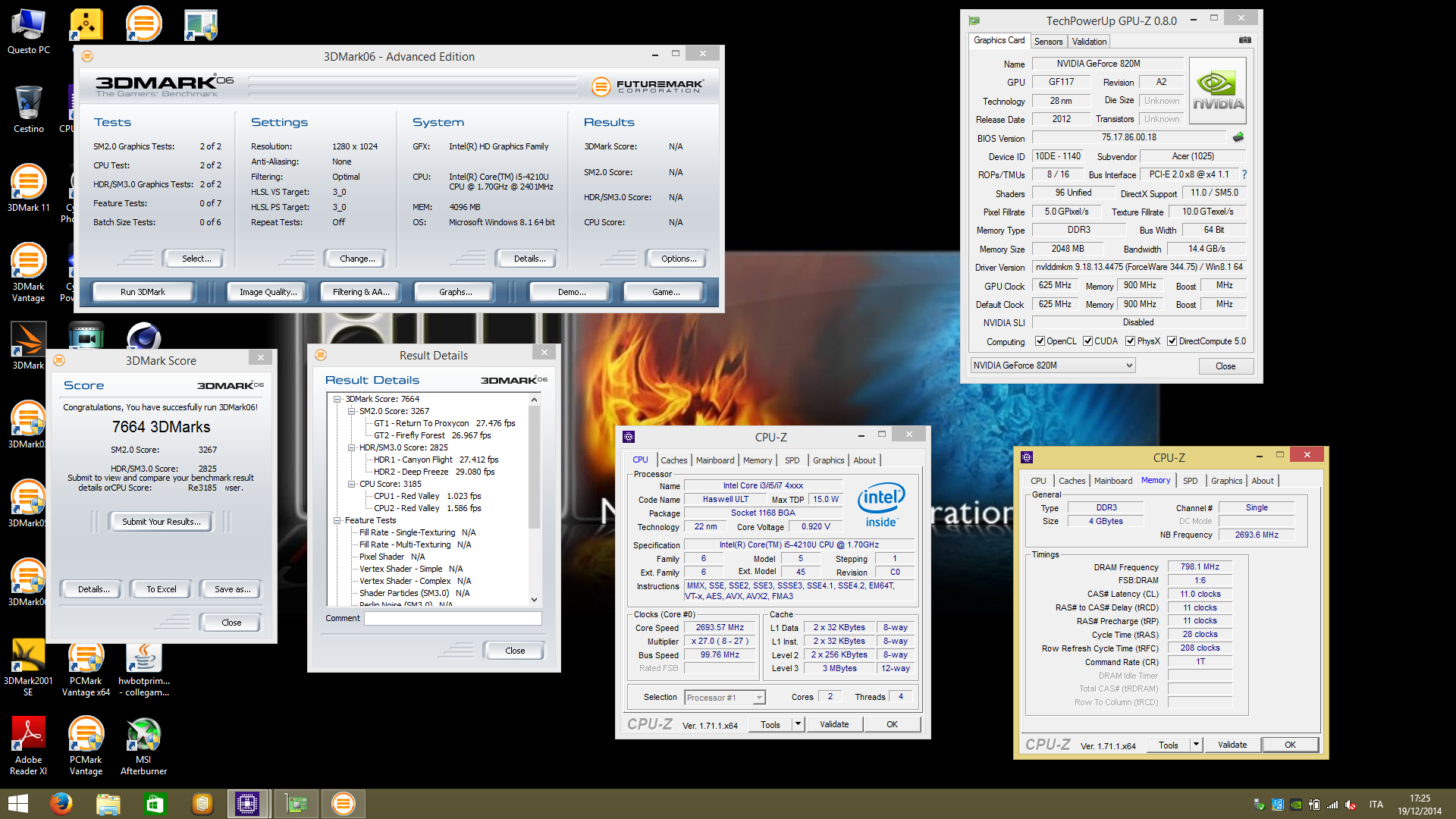Viewport: 1456px width, 819px height.
Task: Click the Windows Start button
Action: click(x=17, y=804)
